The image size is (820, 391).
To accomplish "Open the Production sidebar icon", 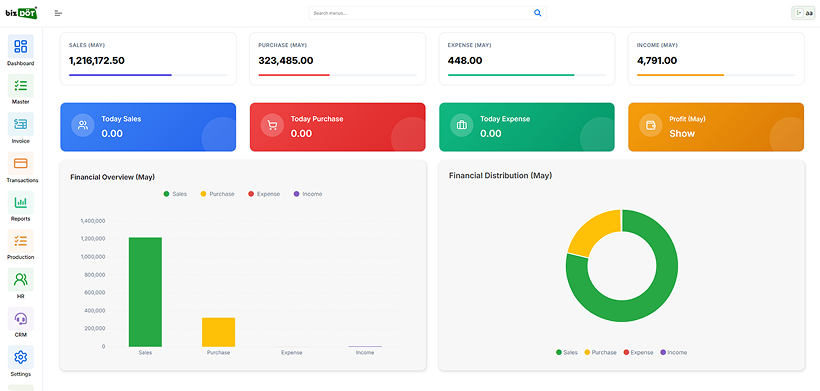I will coord(20,240).
